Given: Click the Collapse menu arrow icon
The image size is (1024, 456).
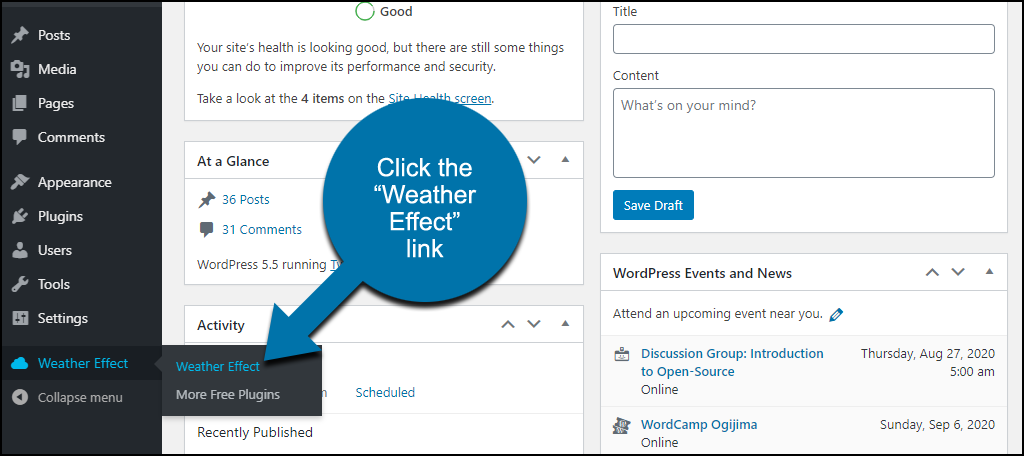Looking at the screenshot, I should (20, 397).
